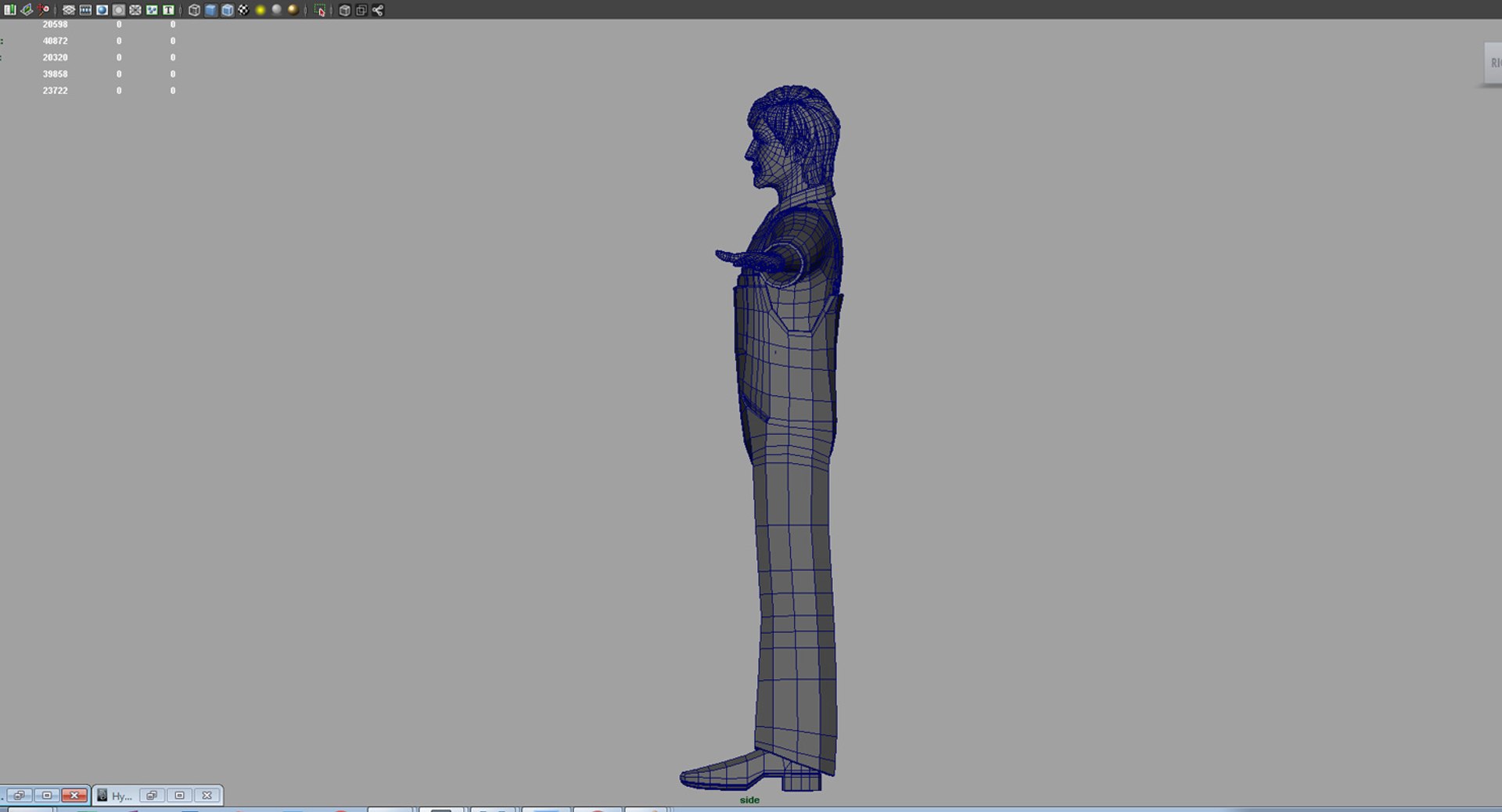The width and height of the screenshot is (1502, 812).
Task: Select Smooth Shade All cube icon
Action: pos(210,10)
